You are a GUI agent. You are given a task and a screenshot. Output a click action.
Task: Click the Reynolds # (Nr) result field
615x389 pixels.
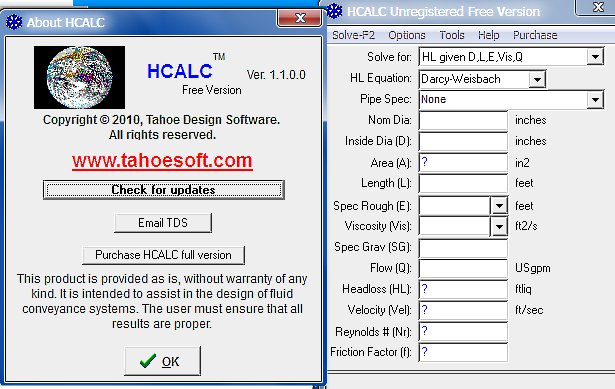click(x=463, y=332)
